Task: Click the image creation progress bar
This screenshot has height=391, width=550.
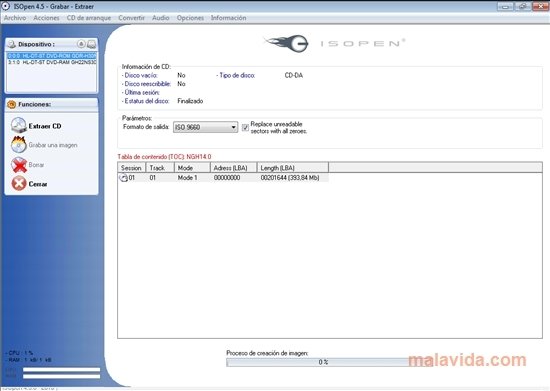Action: [x=323, y=362]
